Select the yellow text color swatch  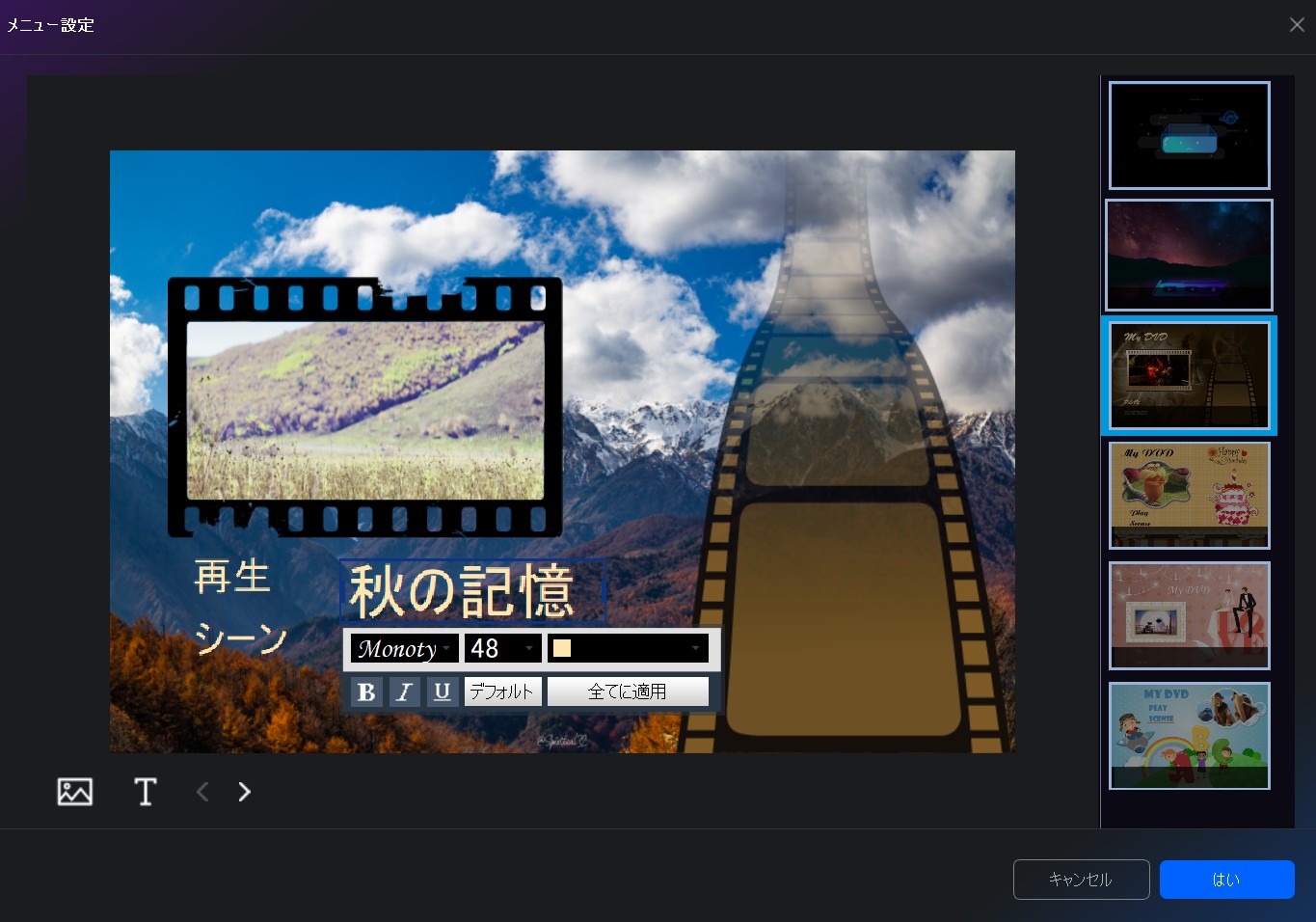564,648
